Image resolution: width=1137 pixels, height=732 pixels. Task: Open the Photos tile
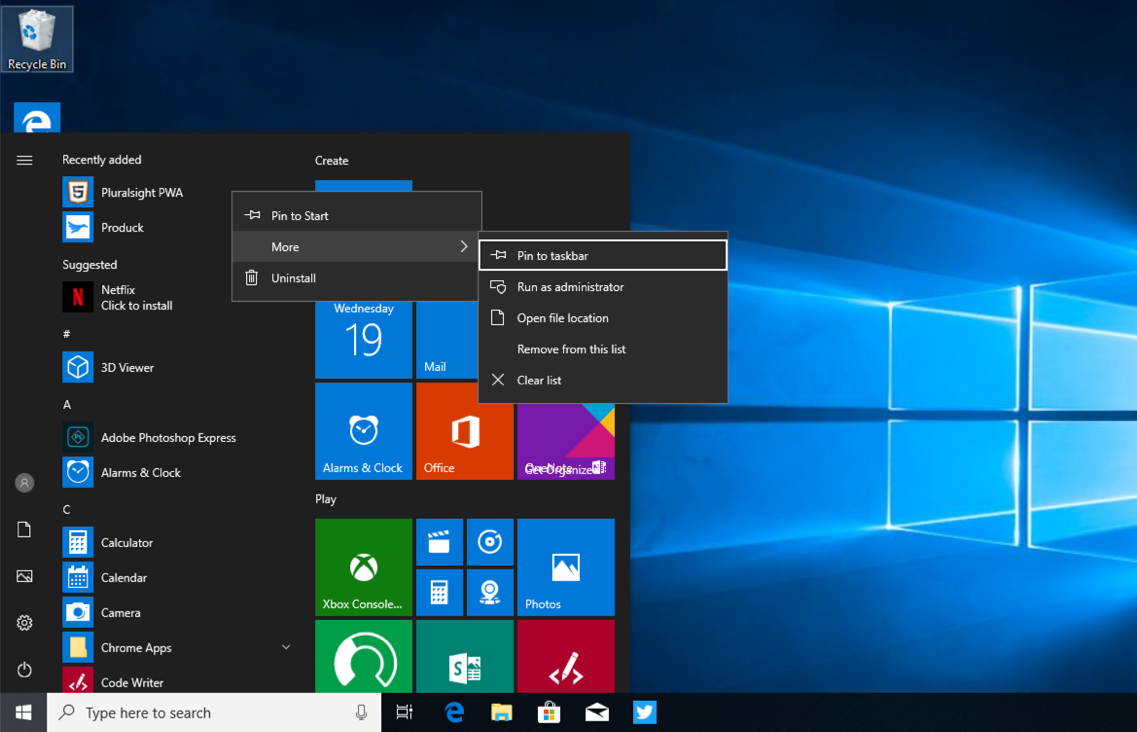pyautogui.click(x=565, y=566)
